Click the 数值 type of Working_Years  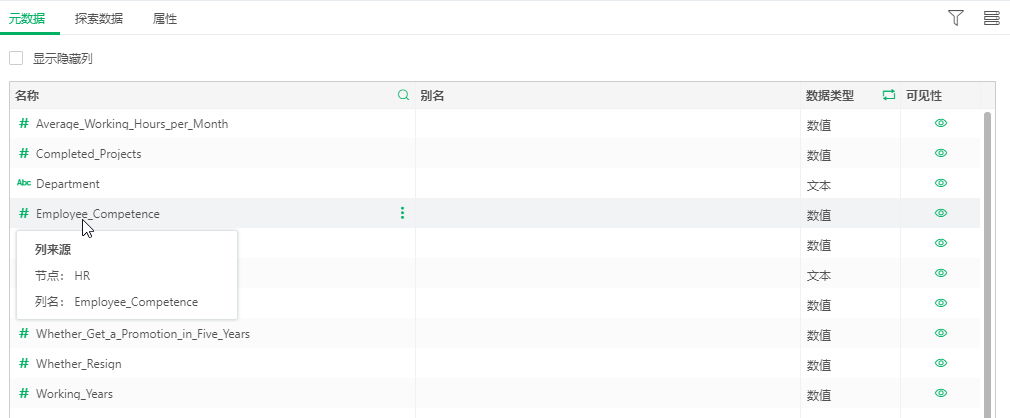pyautogui.click(x=819, y=395)
